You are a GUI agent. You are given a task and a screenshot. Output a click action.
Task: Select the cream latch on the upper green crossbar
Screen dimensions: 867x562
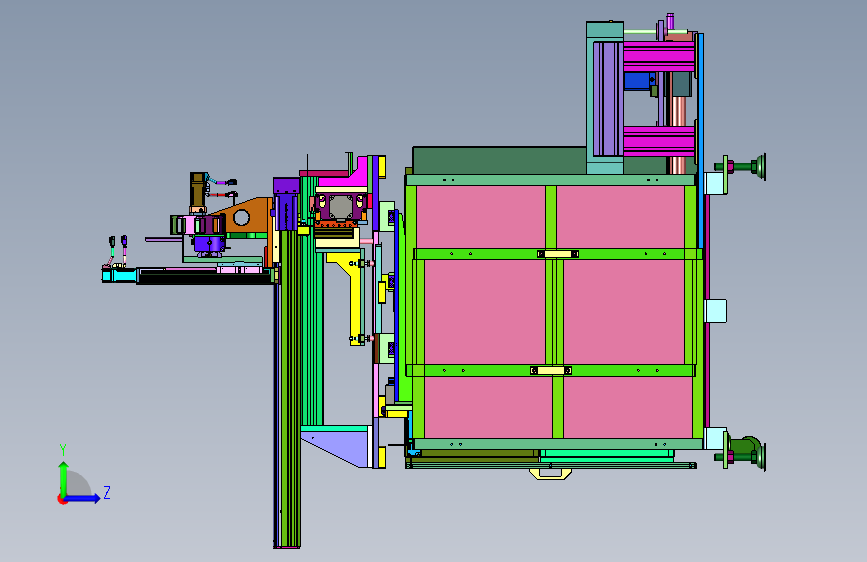point(558,254)
